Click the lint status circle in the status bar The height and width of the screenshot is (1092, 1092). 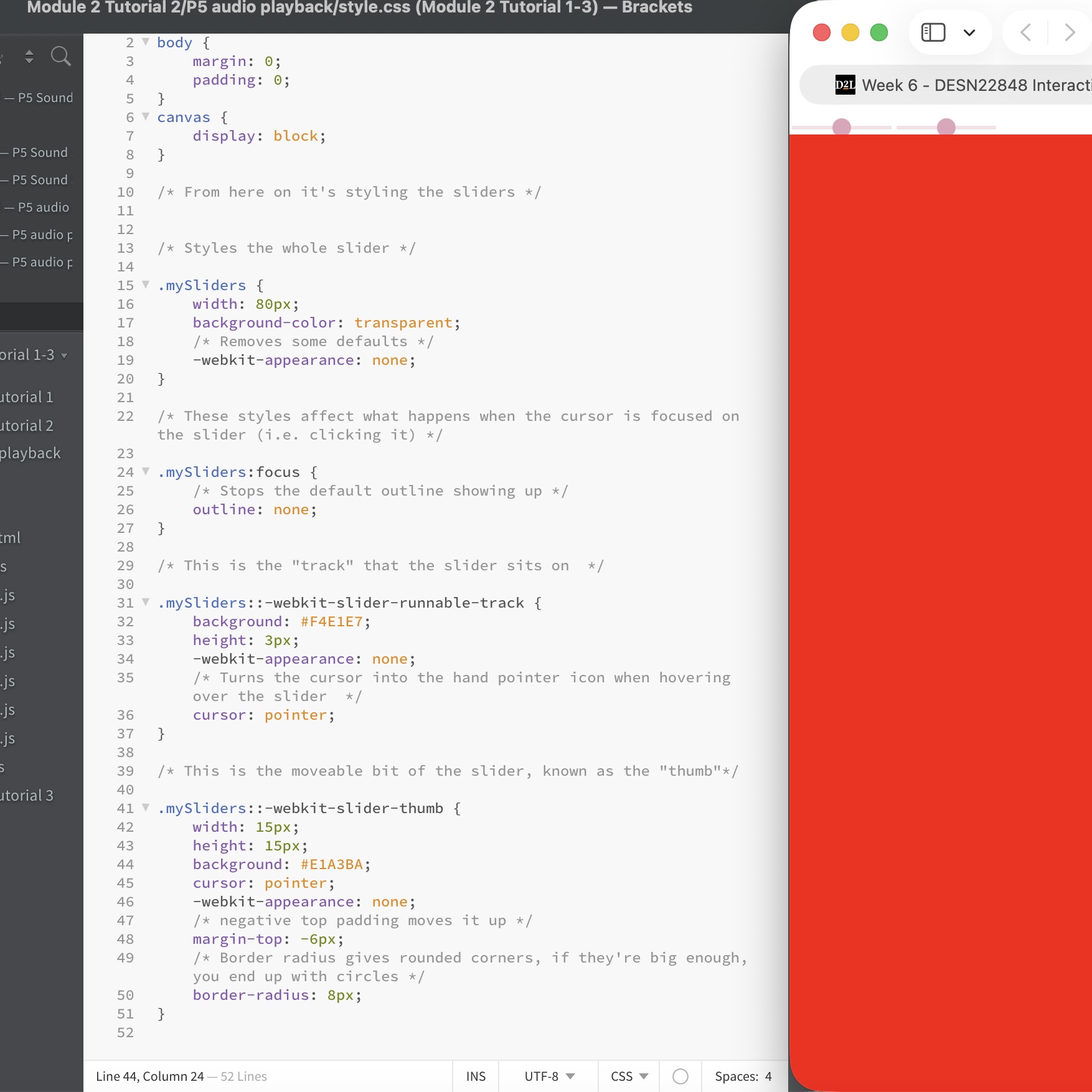point(680,1076)
